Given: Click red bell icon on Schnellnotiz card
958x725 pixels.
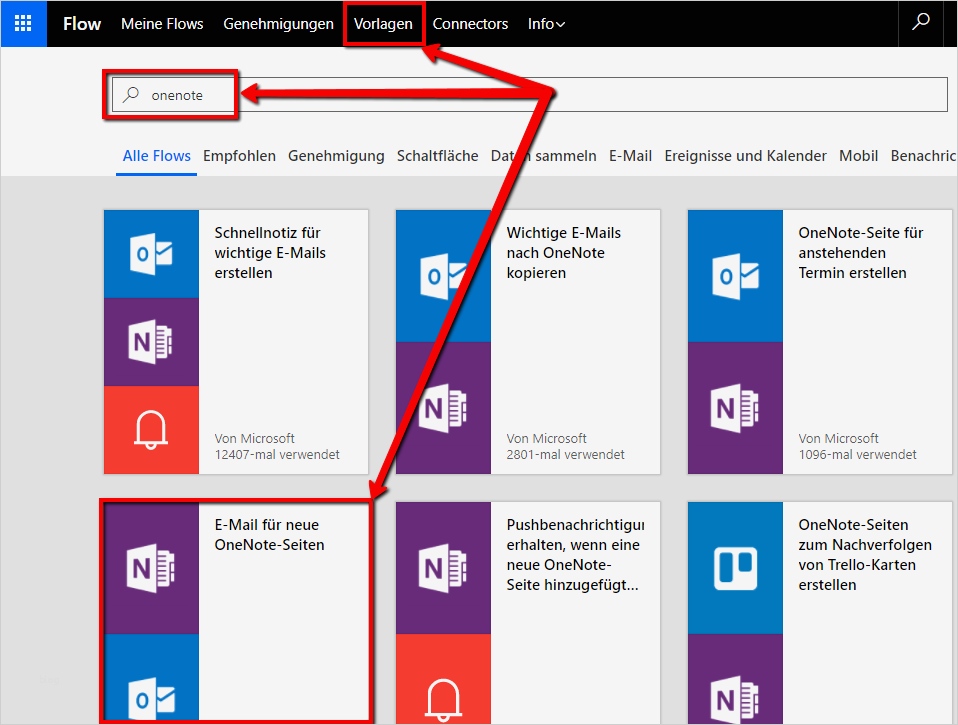Looking at the screenshot, I should 152,430.
